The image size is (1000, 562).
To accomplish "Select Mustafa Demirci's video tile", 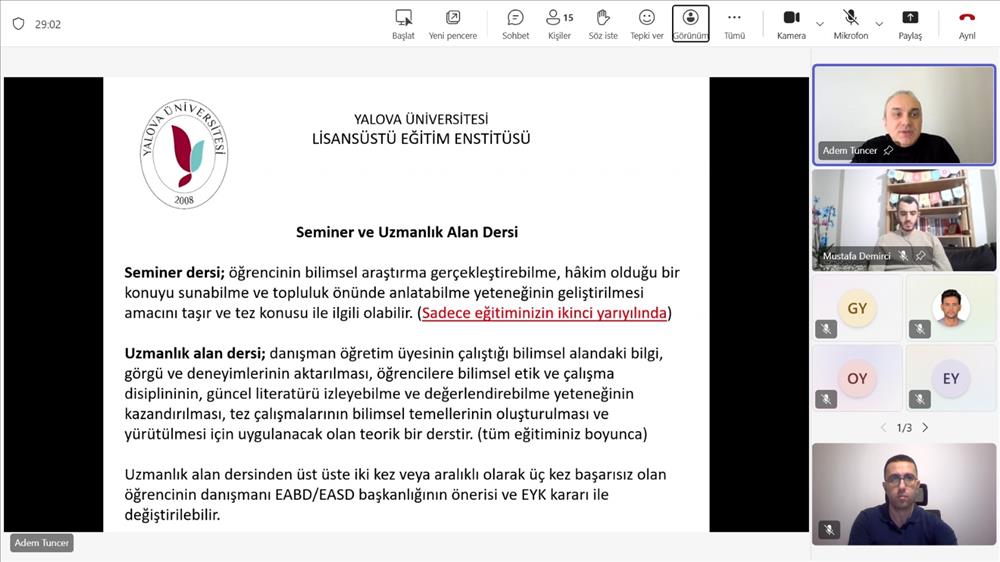I will tap(903, 219).
